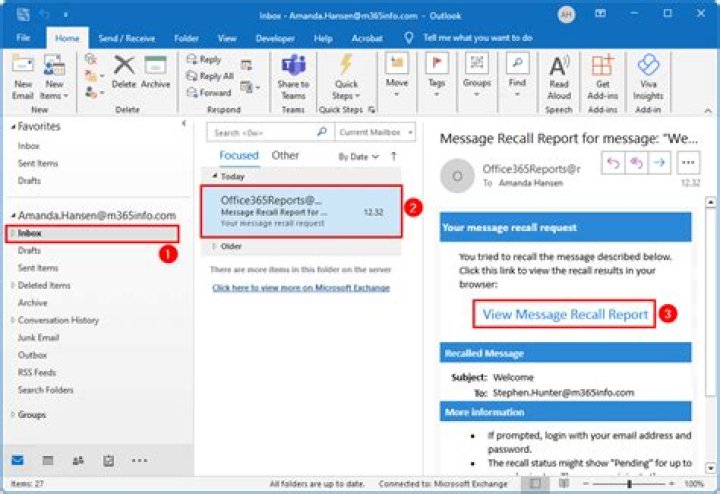Click the Delete icon in ribbon
Image resolution: width=720 pixels, height=494 pixels.
pyautogui.click(x=124, y=73)
